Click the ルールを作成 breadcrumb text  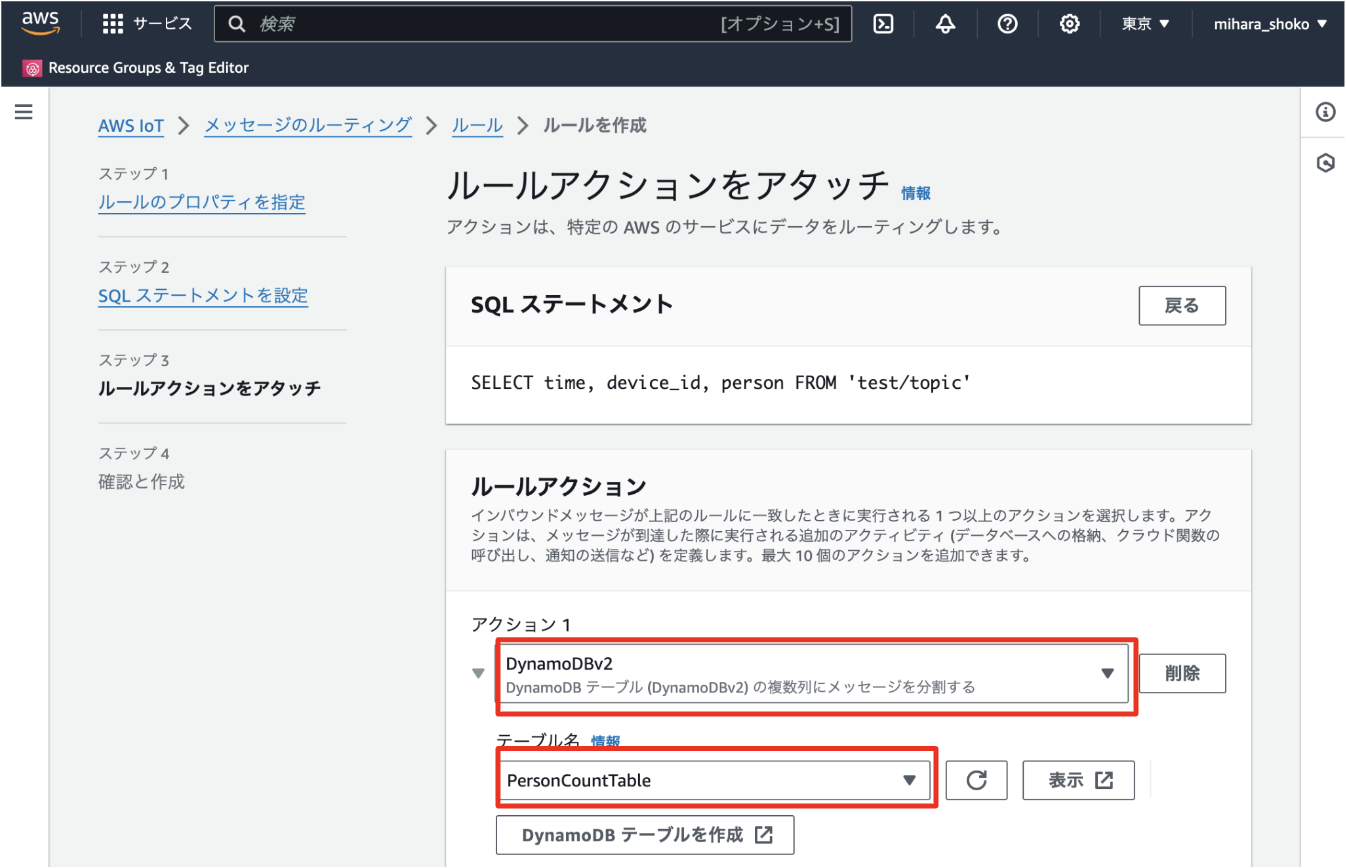(594, 125)
